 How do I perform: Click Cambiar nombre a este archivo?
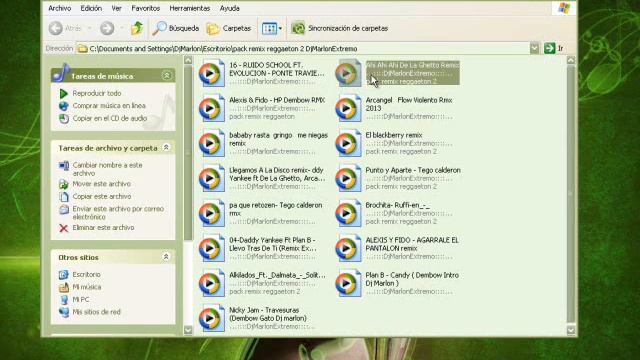[x=107, y=169]
